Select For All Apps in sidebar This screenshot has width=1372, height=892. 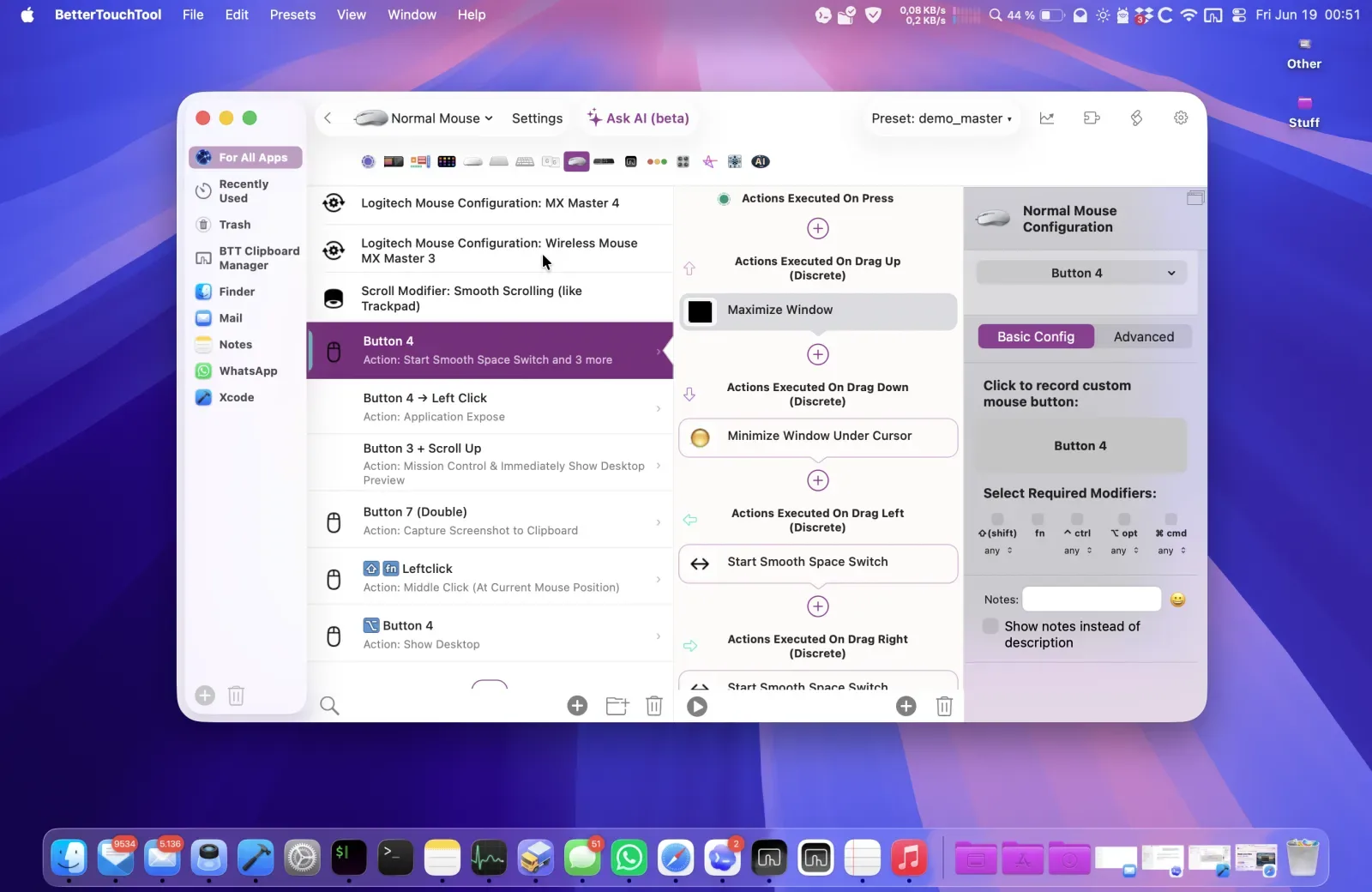(245, 157)
